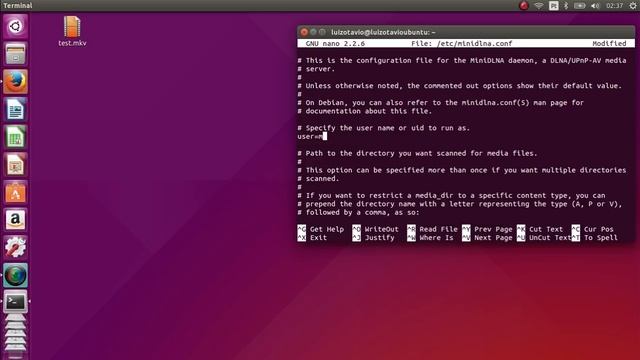Place cursor on the 'user=' line
This screenshot has width=640, height=360.
coord(312,136)
